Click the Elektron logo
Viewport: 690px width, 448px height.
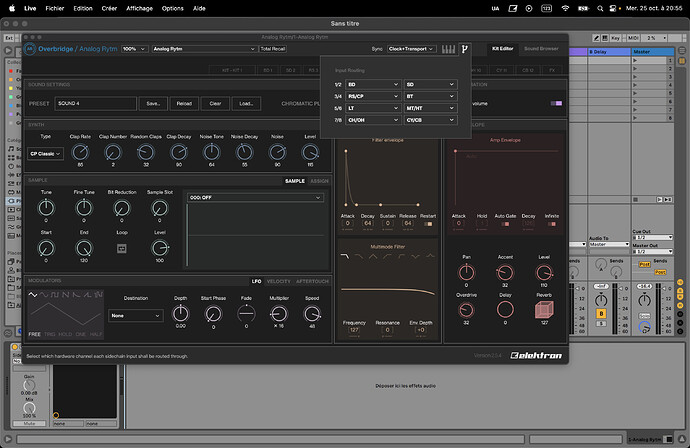(x=538, y=354)
